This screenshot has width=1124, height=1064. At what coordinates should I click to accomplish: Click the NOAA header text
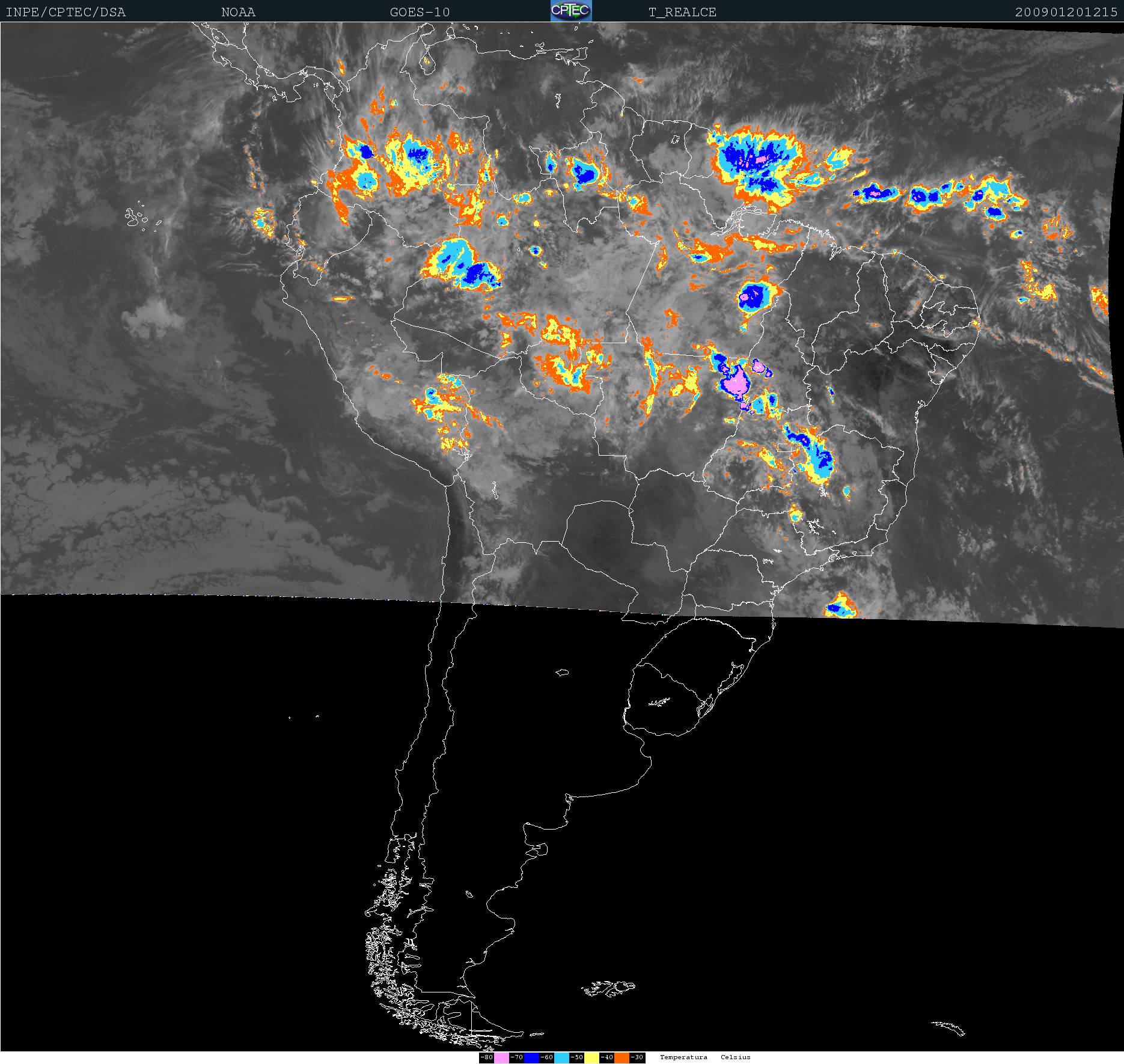point(238,12)
